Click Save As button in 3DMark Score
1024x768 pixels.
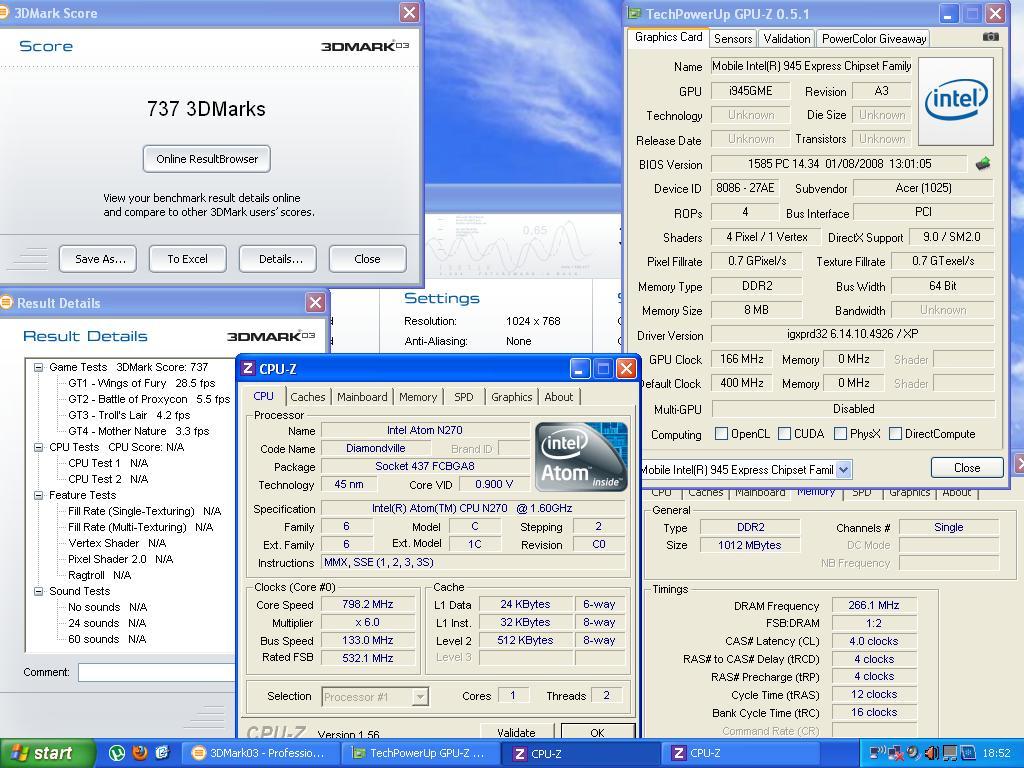tap(98, 259)
